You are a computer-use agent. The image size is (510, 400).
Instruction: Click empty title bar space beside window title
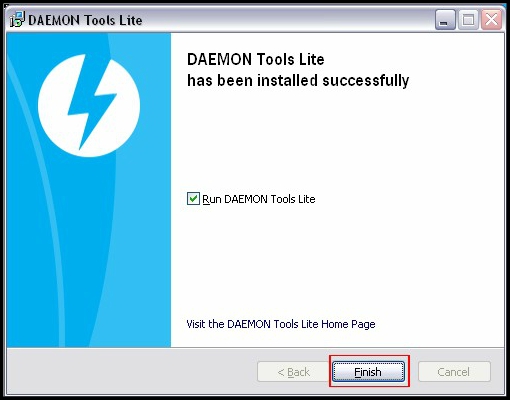coord(287,20)
